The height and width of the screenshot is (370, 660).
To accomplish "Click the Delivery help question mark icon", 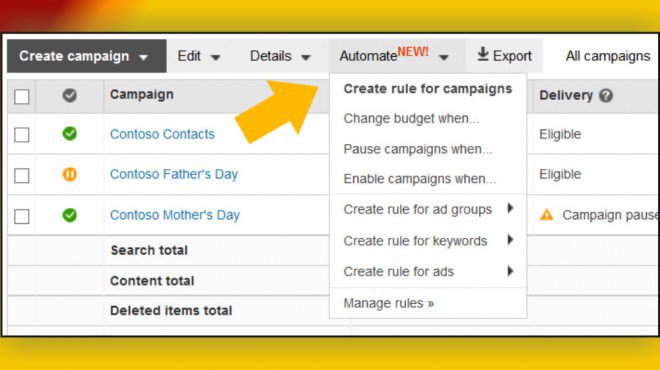I will 606,96.
